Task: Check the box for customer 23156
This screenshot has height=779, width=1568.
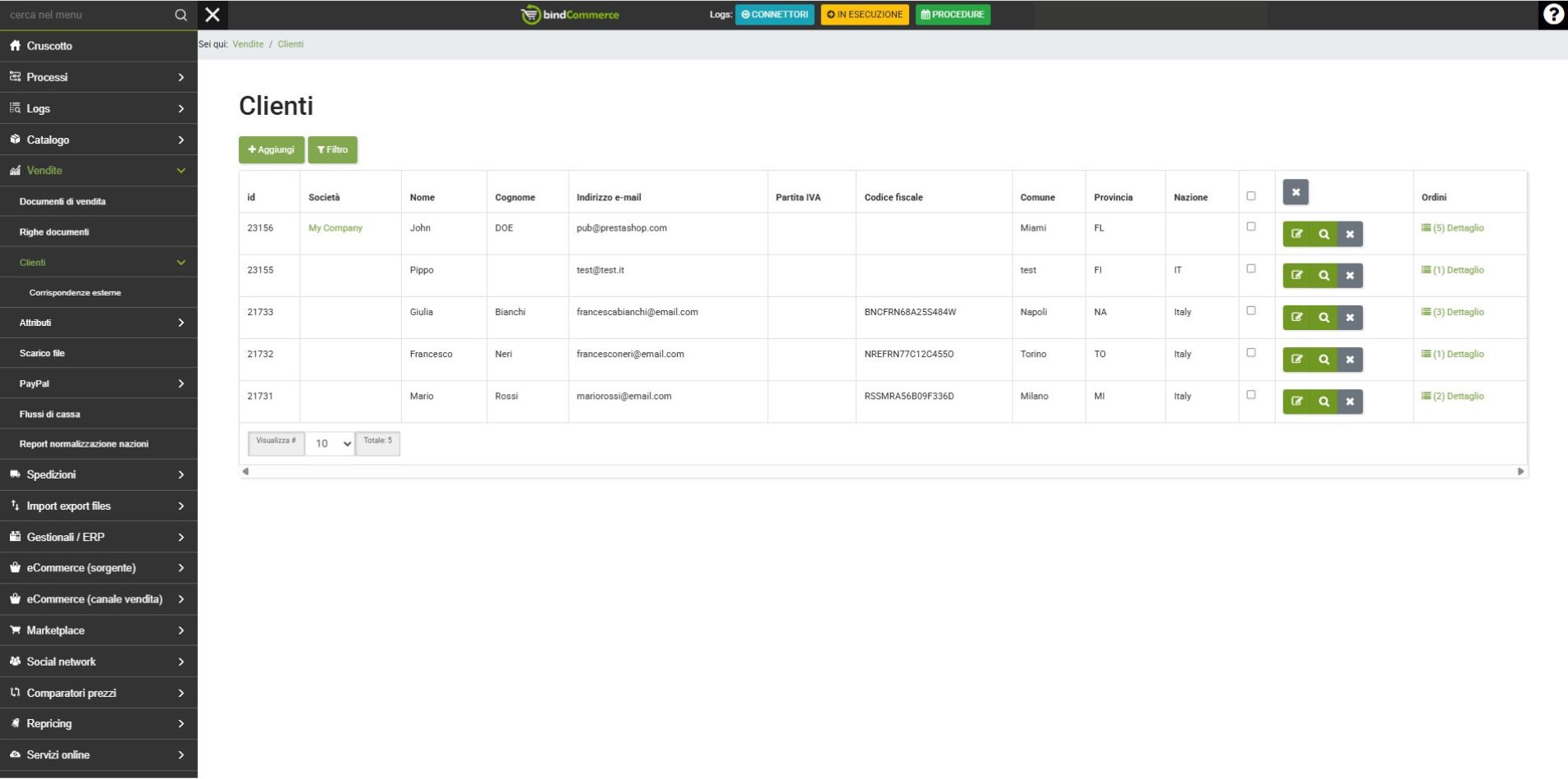Action: tap(1250, 227)
